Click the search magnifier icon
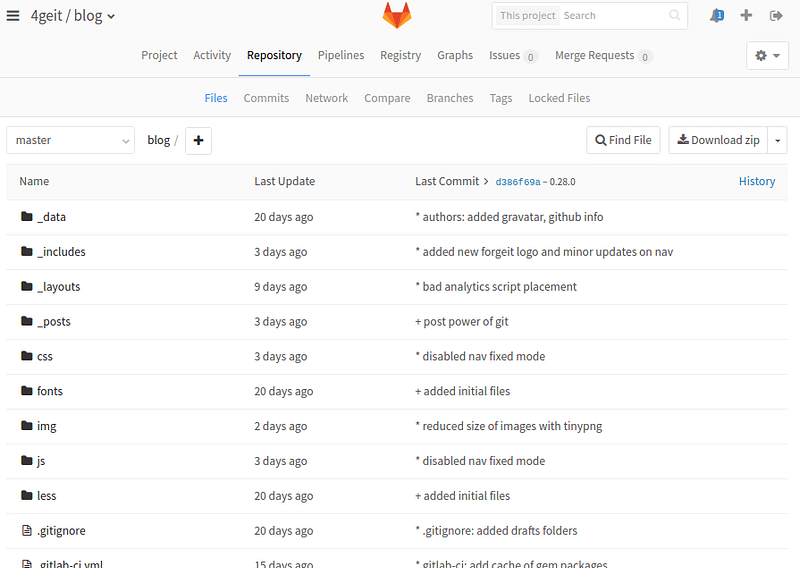Image resolution: width=800 pixels, height=568 pixels. point(674,15)
